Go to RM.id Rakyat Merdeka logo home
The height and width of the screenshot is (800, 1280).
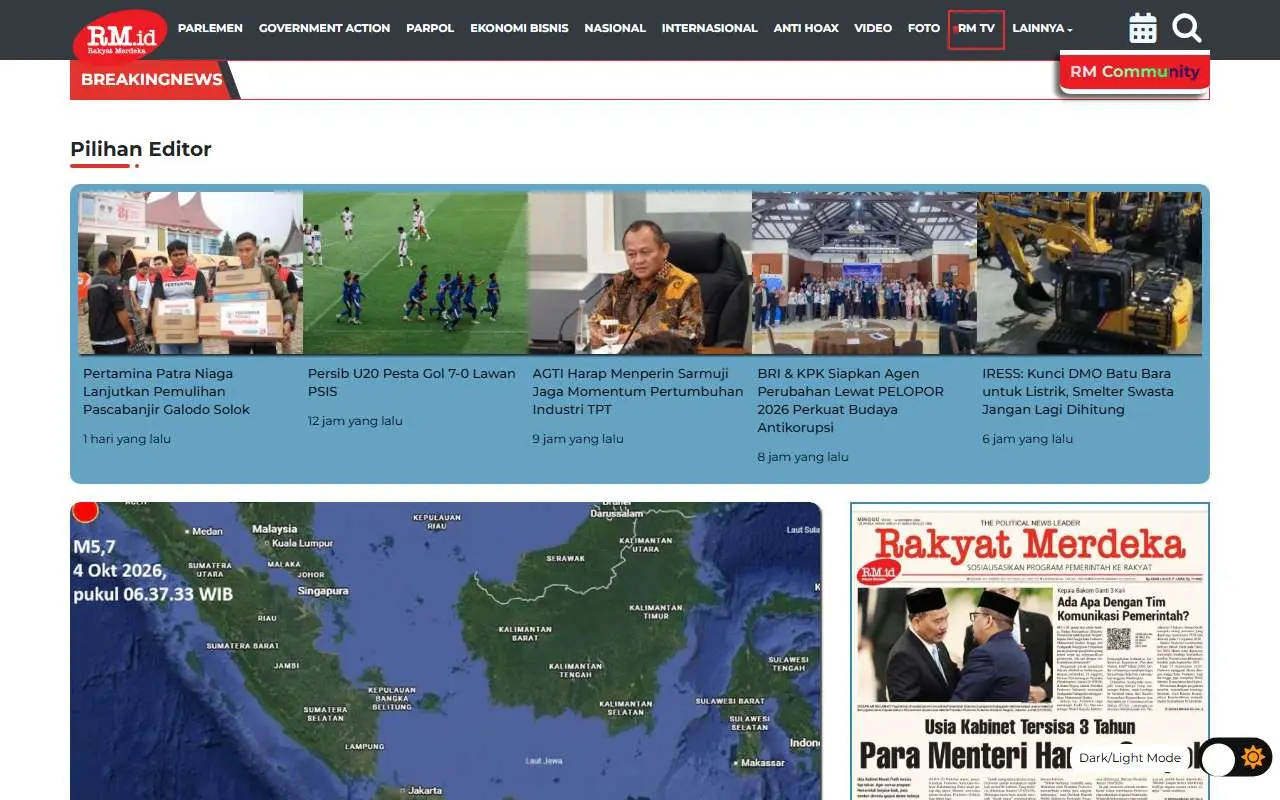pos(121,37)
